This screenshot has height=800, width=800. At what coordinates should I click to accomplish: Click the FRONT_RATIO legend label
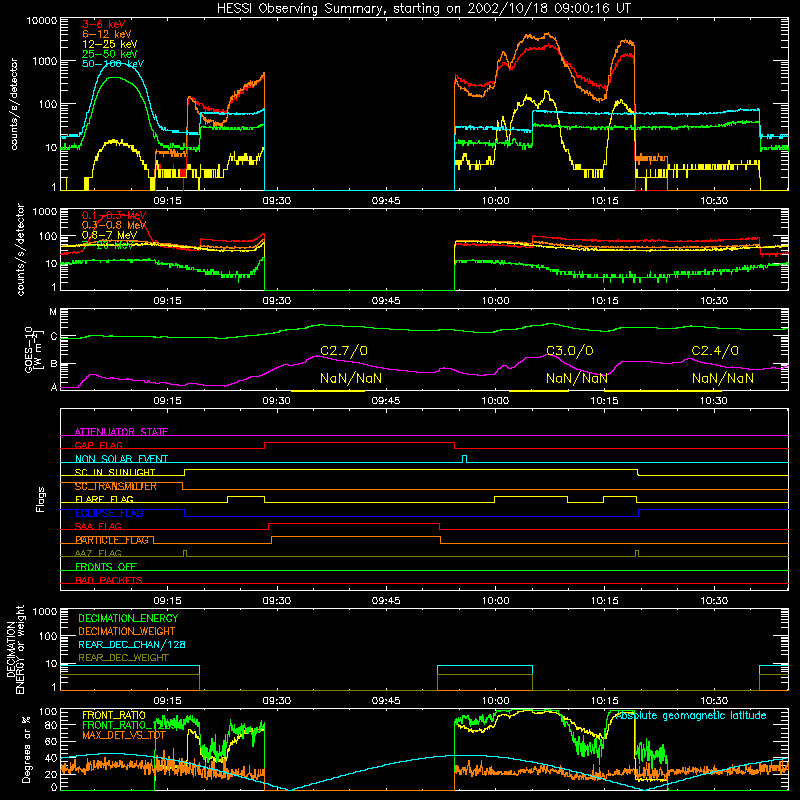pyautogui.click(x=114, y=715)
